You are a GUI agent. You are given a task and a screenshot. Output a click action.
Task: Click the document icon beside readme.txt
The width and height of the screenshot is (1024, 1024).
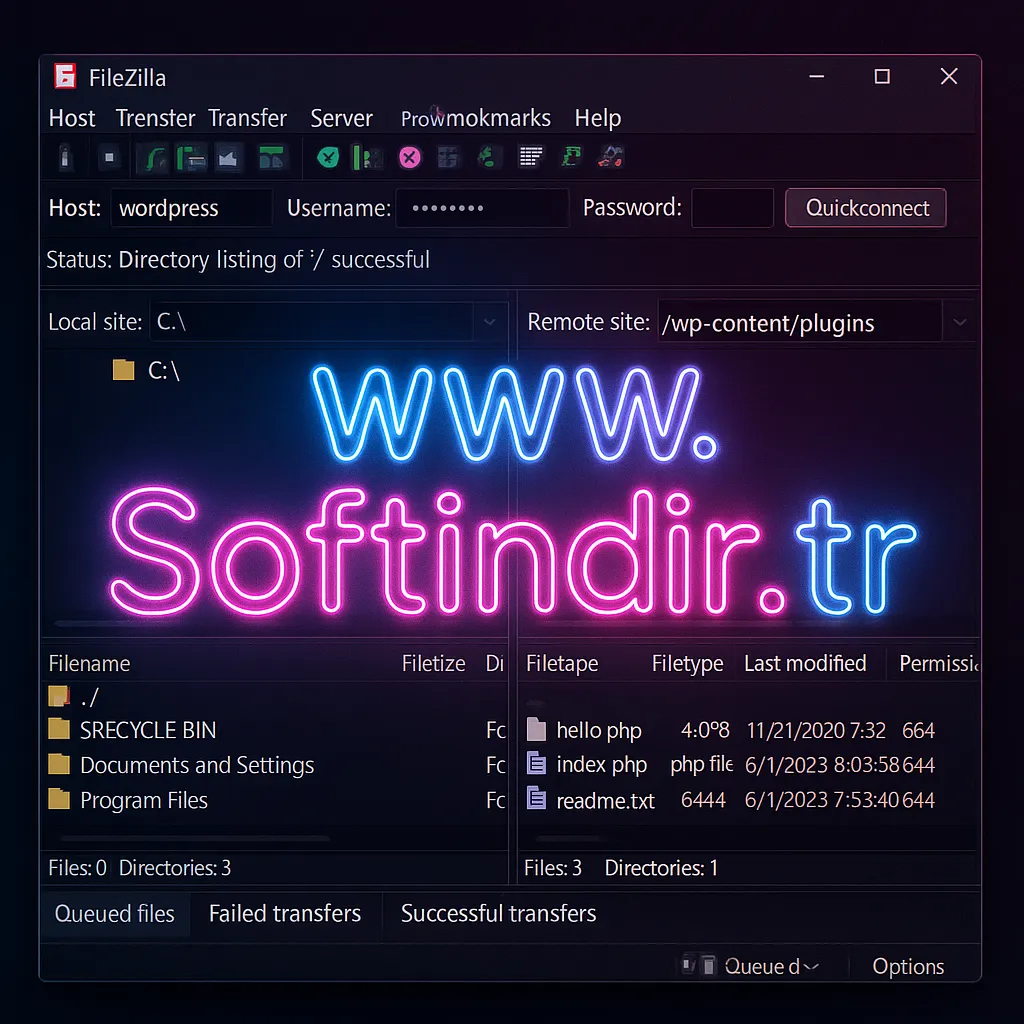pos(536,798)
